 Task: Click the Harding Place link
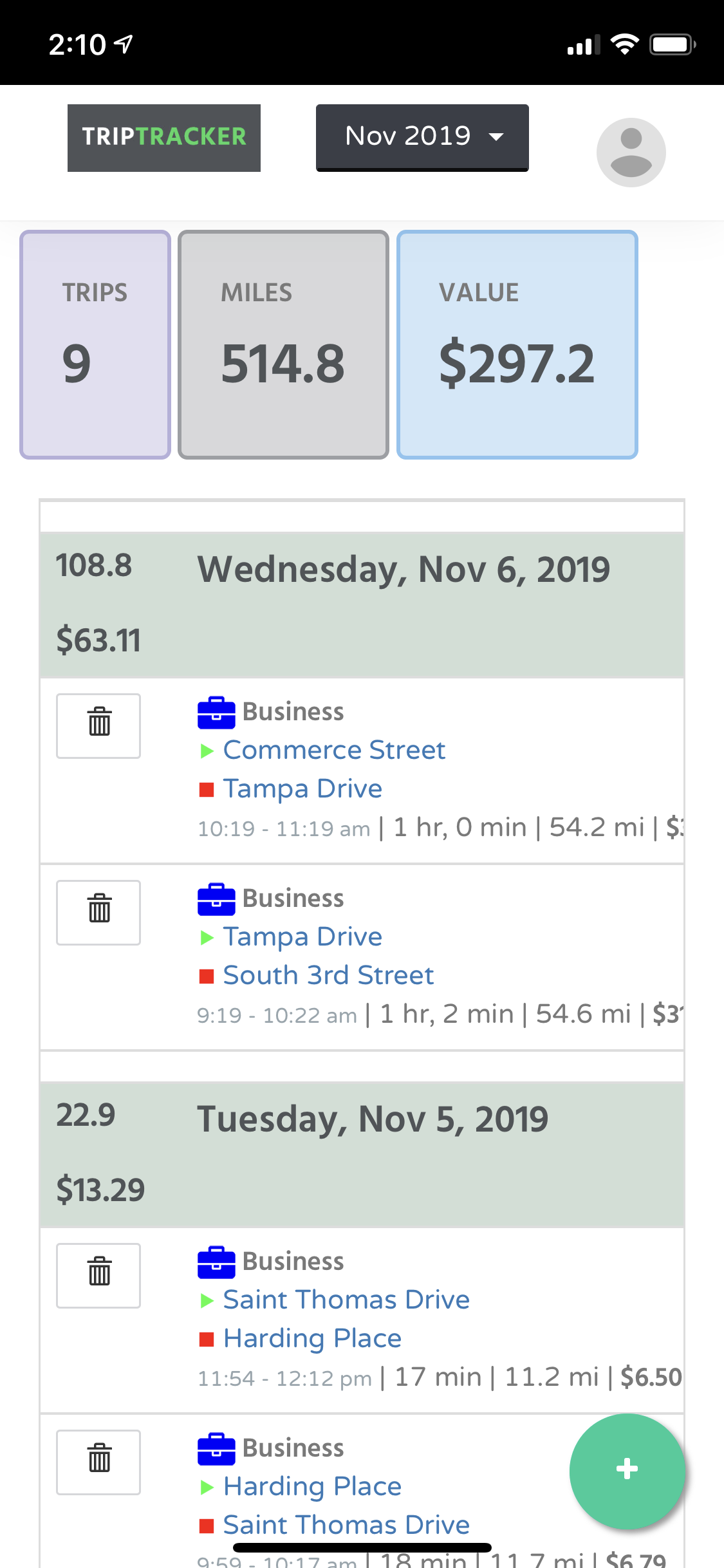[x=311, y=1338]
